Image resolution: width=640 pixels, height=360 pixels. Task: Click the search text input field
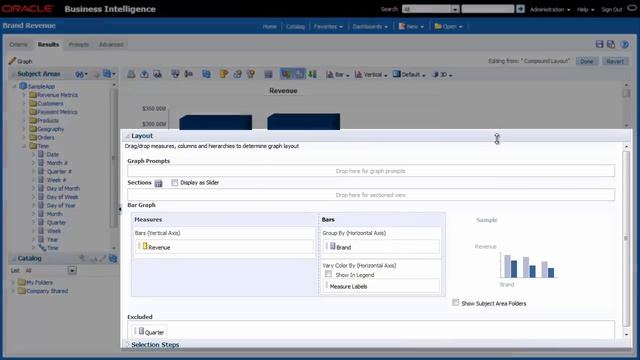488,9
